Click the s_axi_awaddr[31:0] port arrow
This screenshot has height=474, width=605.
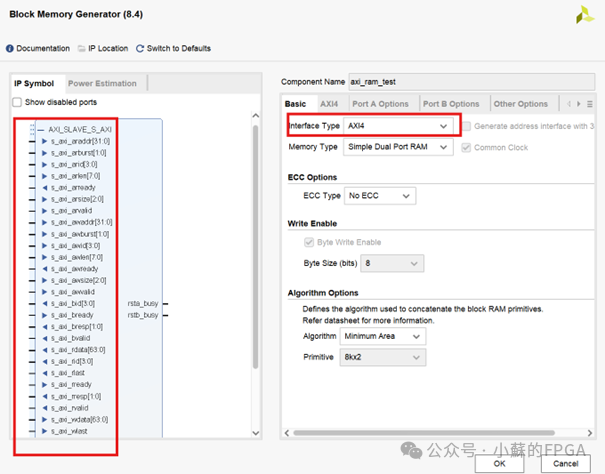point(44,222)
